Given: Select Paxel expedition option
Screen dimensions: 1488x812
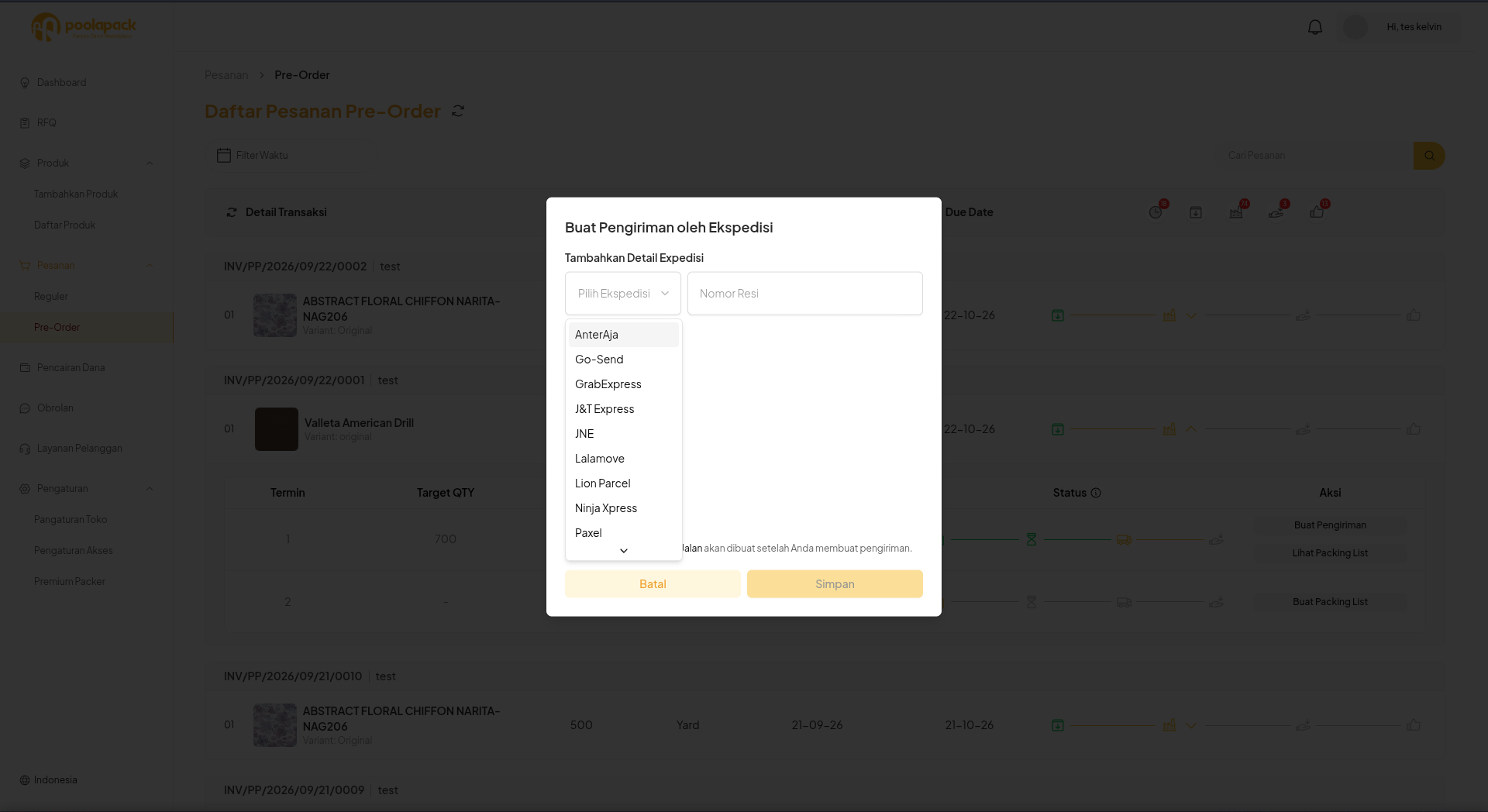Looking at the screenshot, I should click(x=623, y=533).
